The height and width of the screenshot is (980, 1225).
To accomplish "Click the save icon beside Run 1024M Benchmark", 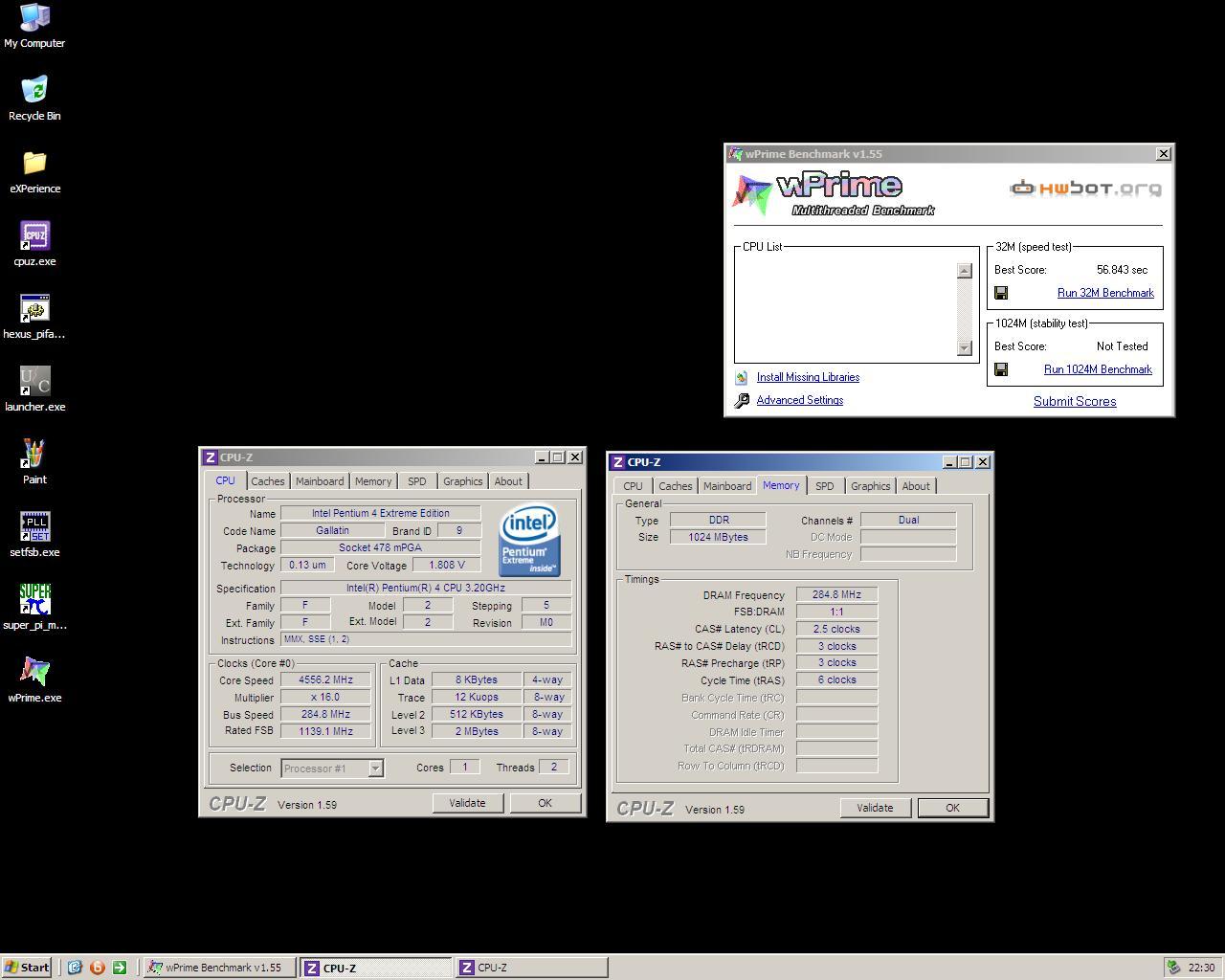I will tap(1001, 369).
